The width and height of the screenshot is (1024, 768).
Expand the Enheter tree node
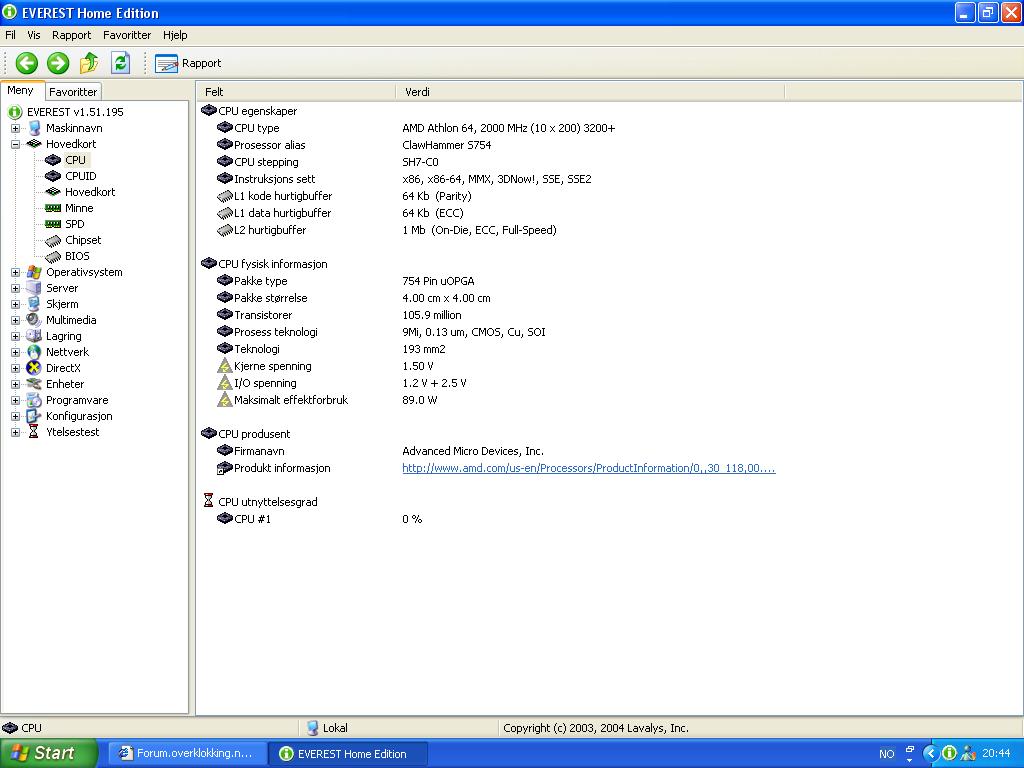(x=15, y=384)
